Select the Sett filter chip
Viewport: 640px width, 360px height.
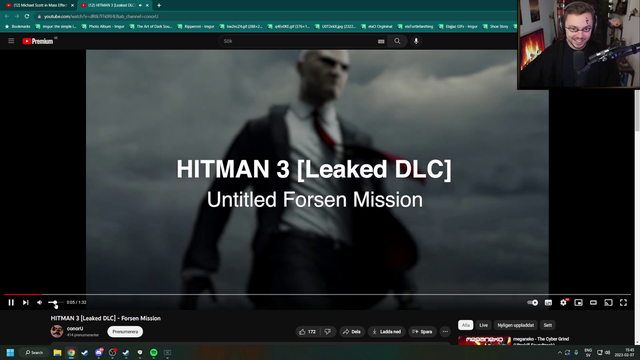click(548, 325)
